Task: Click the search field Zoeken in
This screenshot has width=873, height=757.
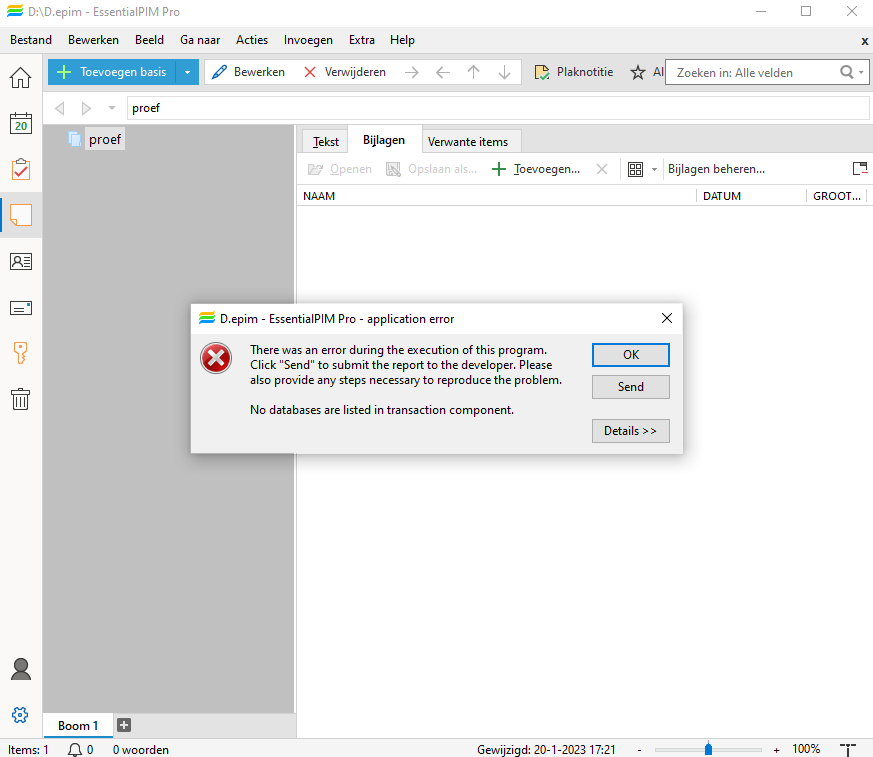Action: (x=752, y=72)
